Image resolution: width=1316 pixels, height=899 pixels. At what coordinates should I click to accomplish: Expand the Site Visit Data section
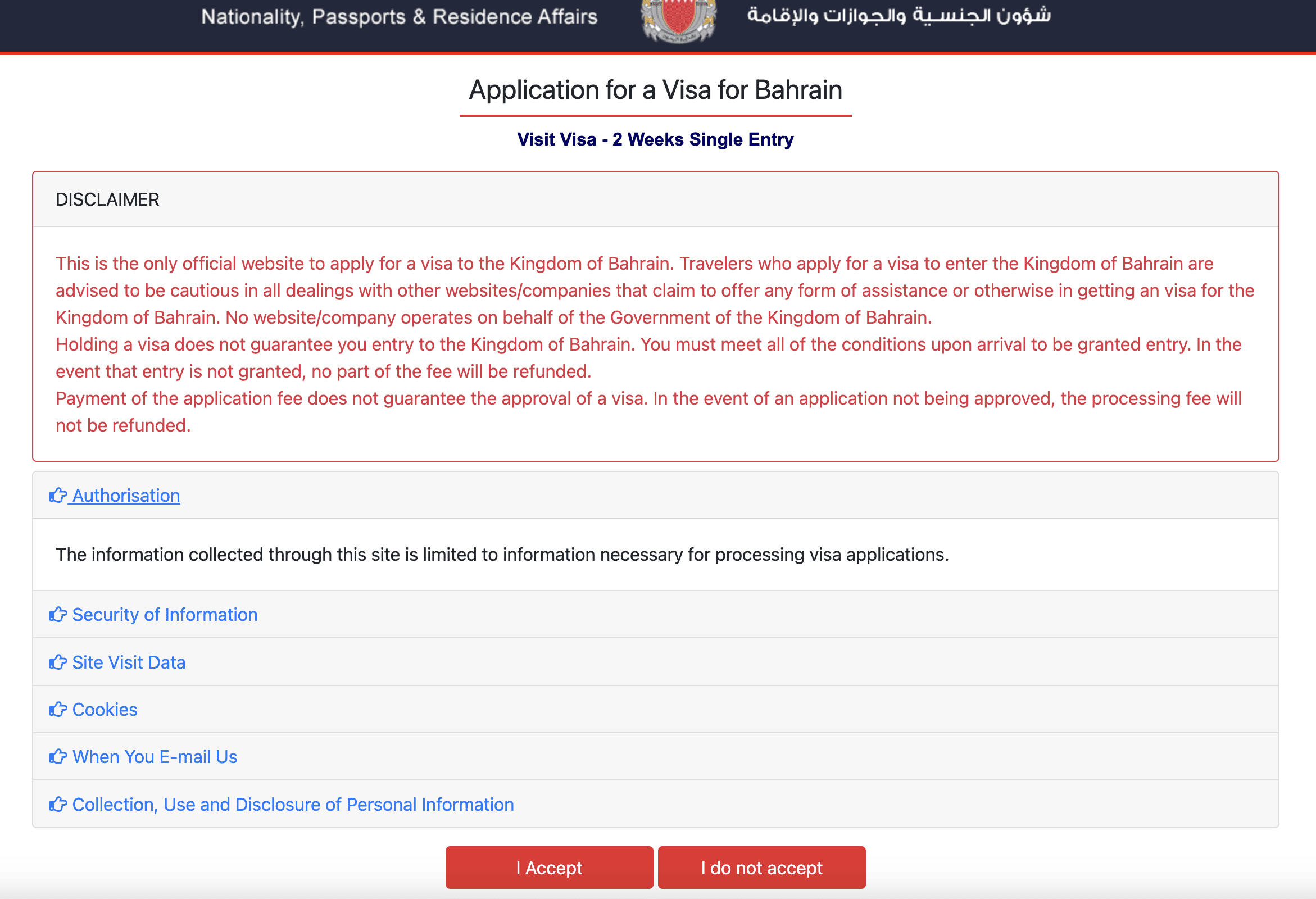click(117, 662)
